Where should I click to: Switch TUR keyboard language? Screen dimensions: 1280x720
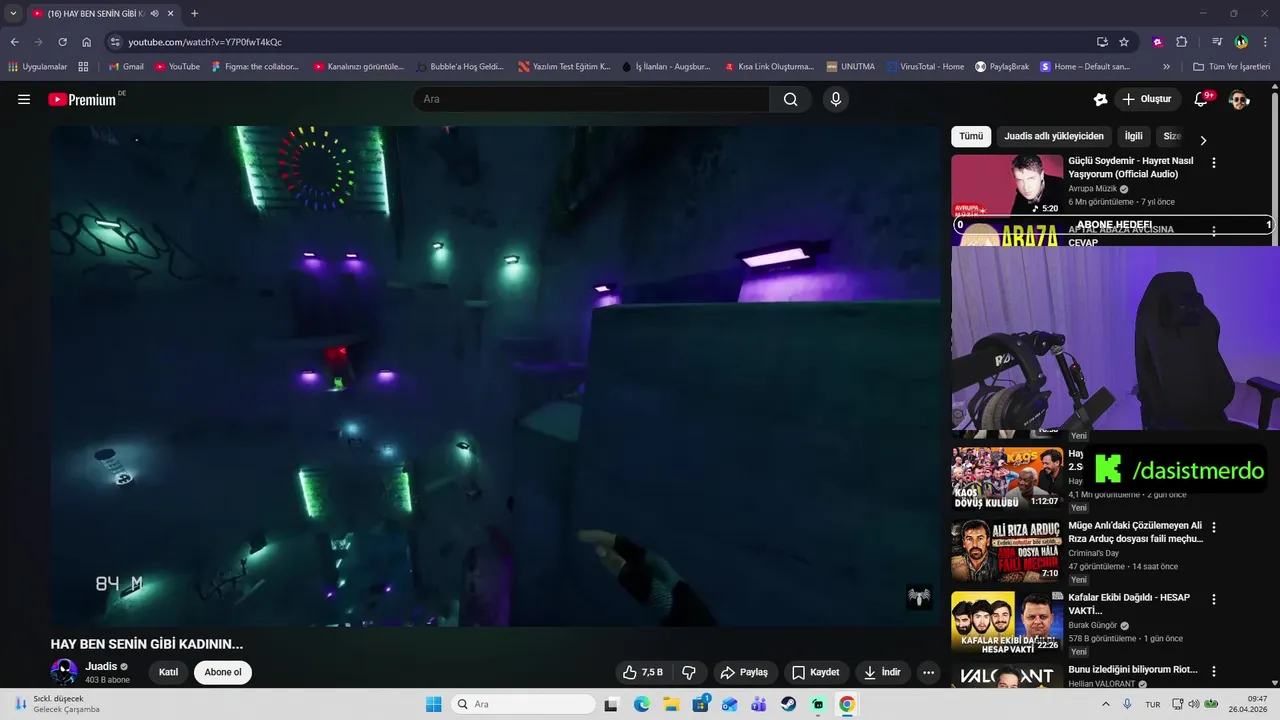[1153, 704]
